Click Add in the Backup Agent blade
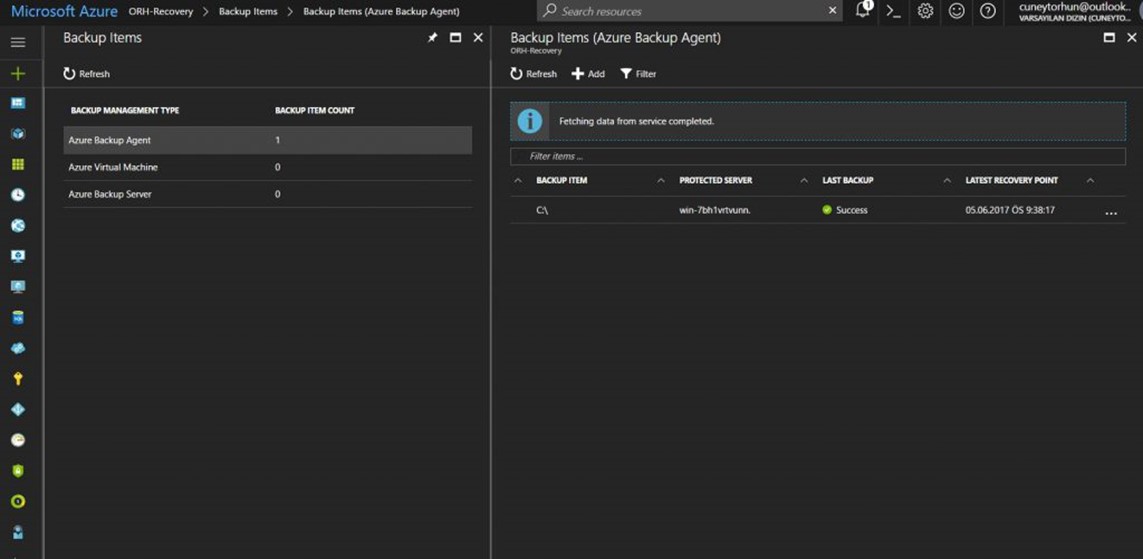1143x559 pixels. coord(588,74)
